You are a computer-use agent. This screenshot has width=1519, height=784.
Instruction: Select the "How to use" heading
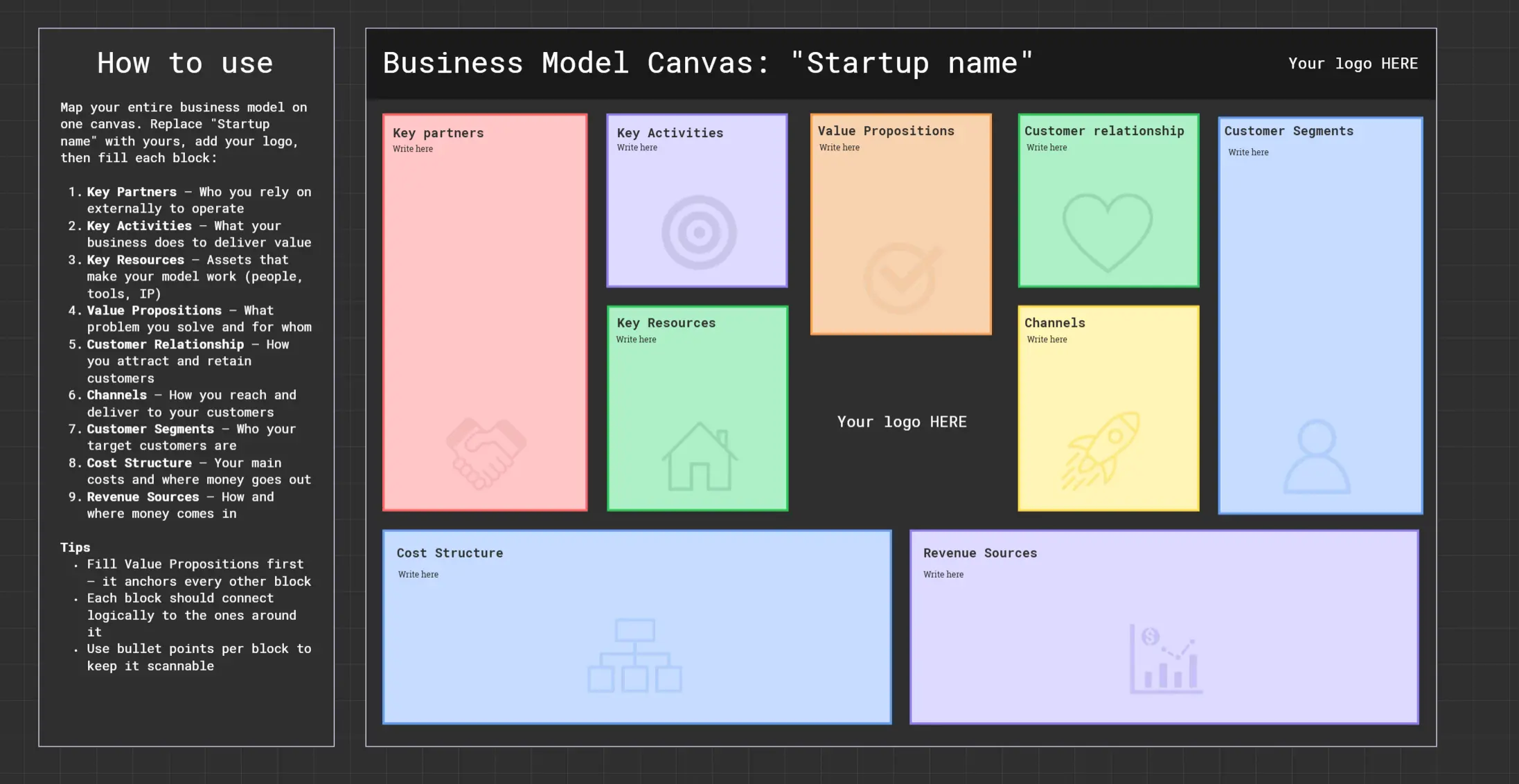coord(185,63)
